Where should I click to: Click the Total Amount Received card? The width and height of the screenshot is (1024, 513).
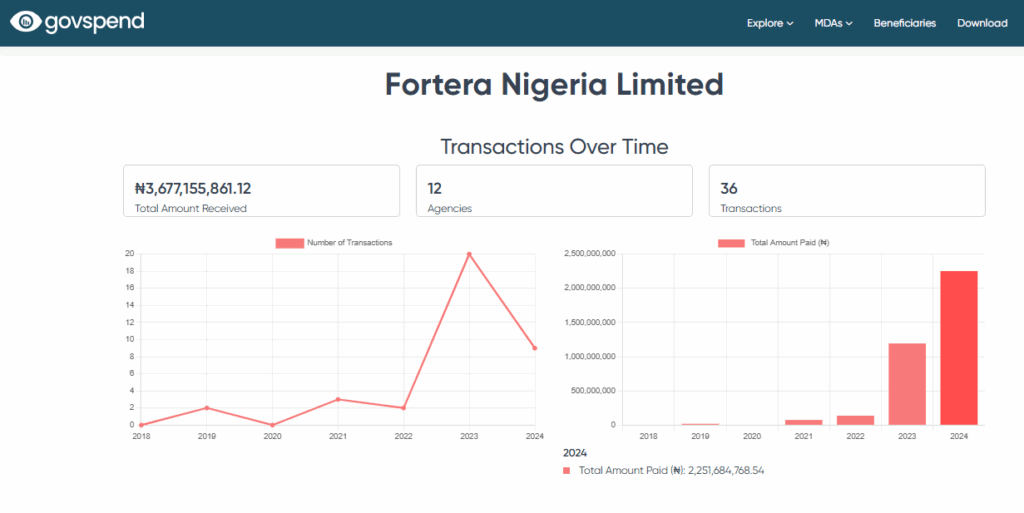click(261, 191)
